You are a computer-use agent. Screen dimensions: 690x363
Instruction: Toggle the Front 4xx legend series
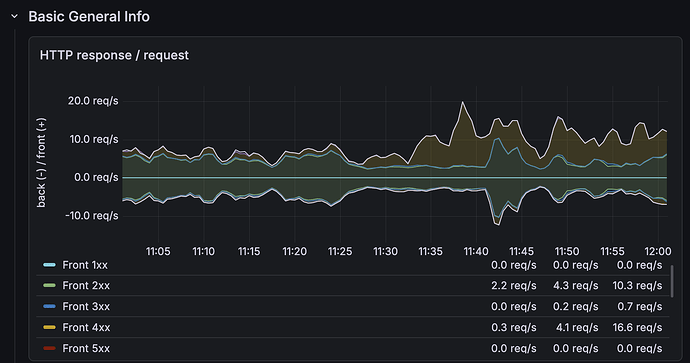(86, 327)
